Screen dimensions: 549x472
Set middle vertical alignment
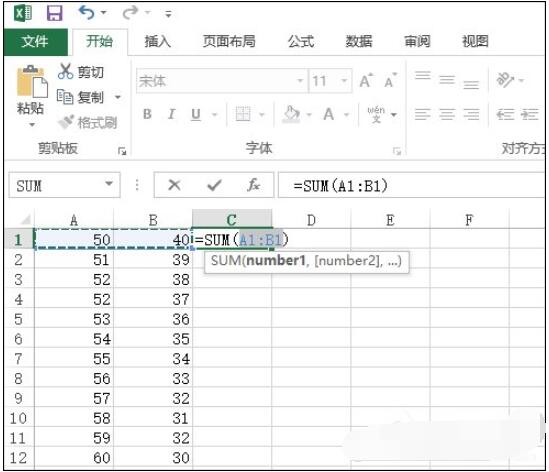(x=447, y=80)
